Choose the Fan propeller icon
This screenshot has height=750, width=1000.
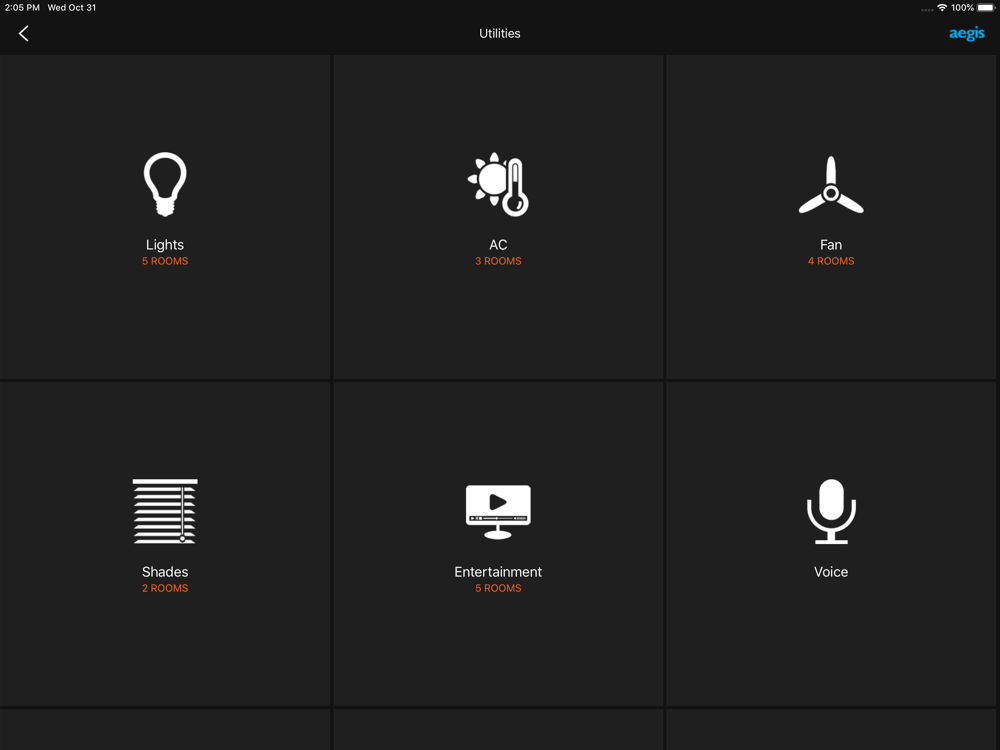coord(831,185)
